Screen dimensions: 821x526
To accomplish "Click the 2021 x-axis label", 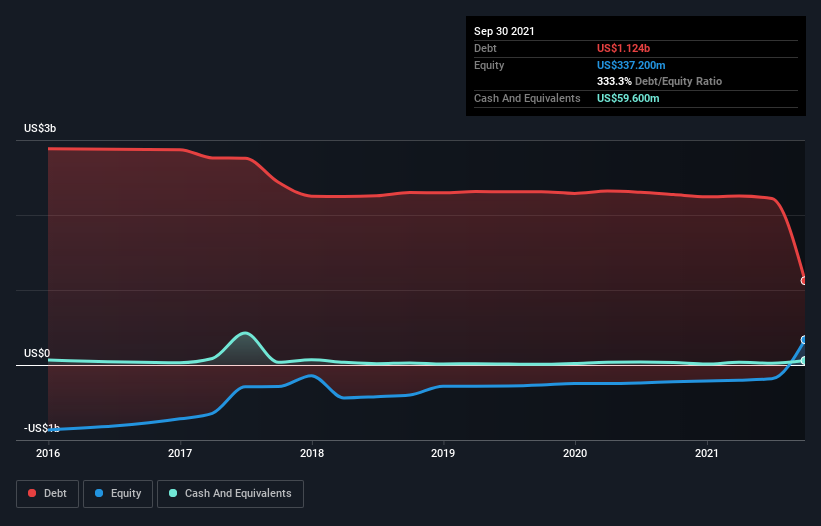I will pos(707,453).
